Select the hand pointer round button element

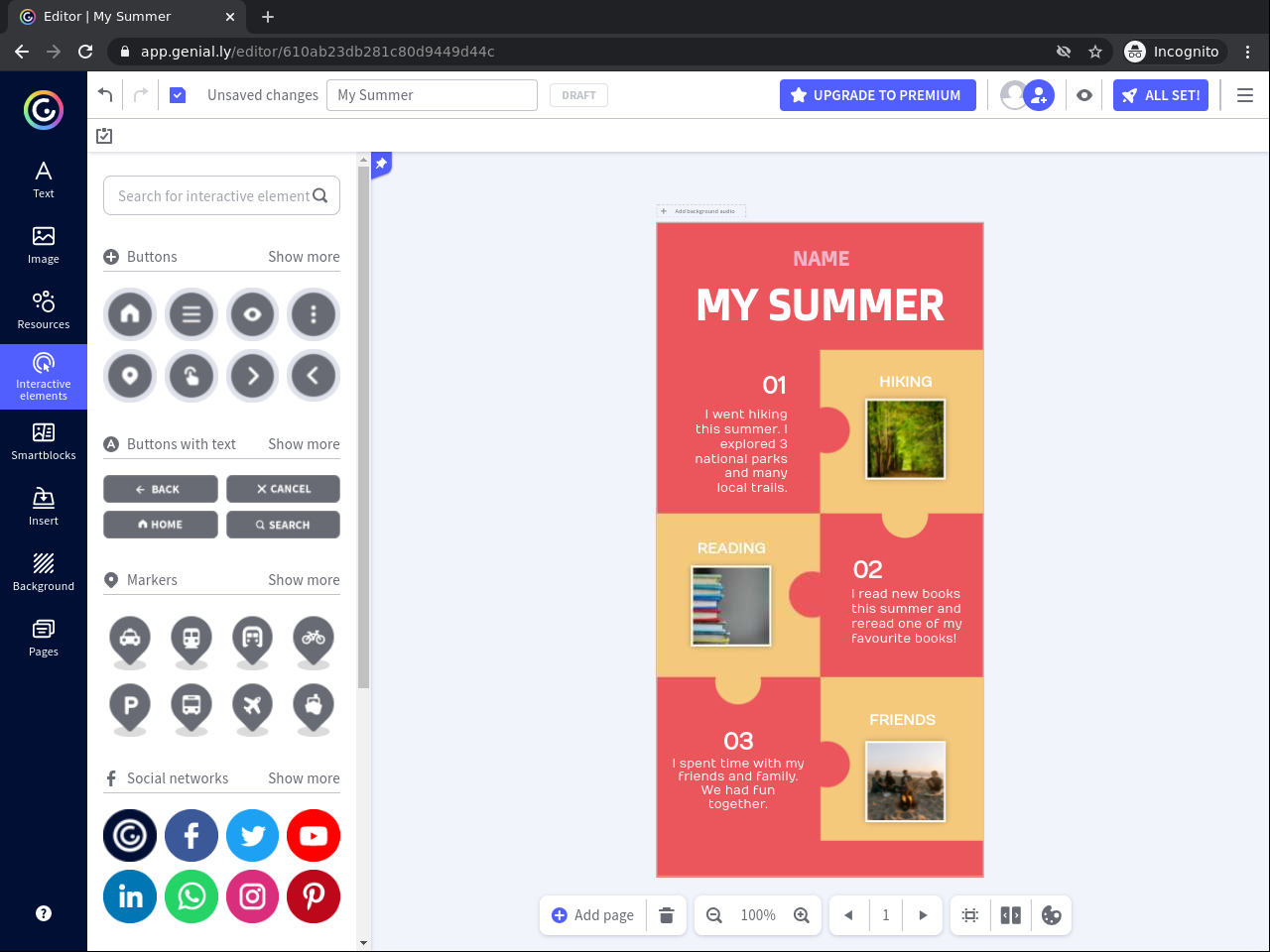(x=191, y=376)
